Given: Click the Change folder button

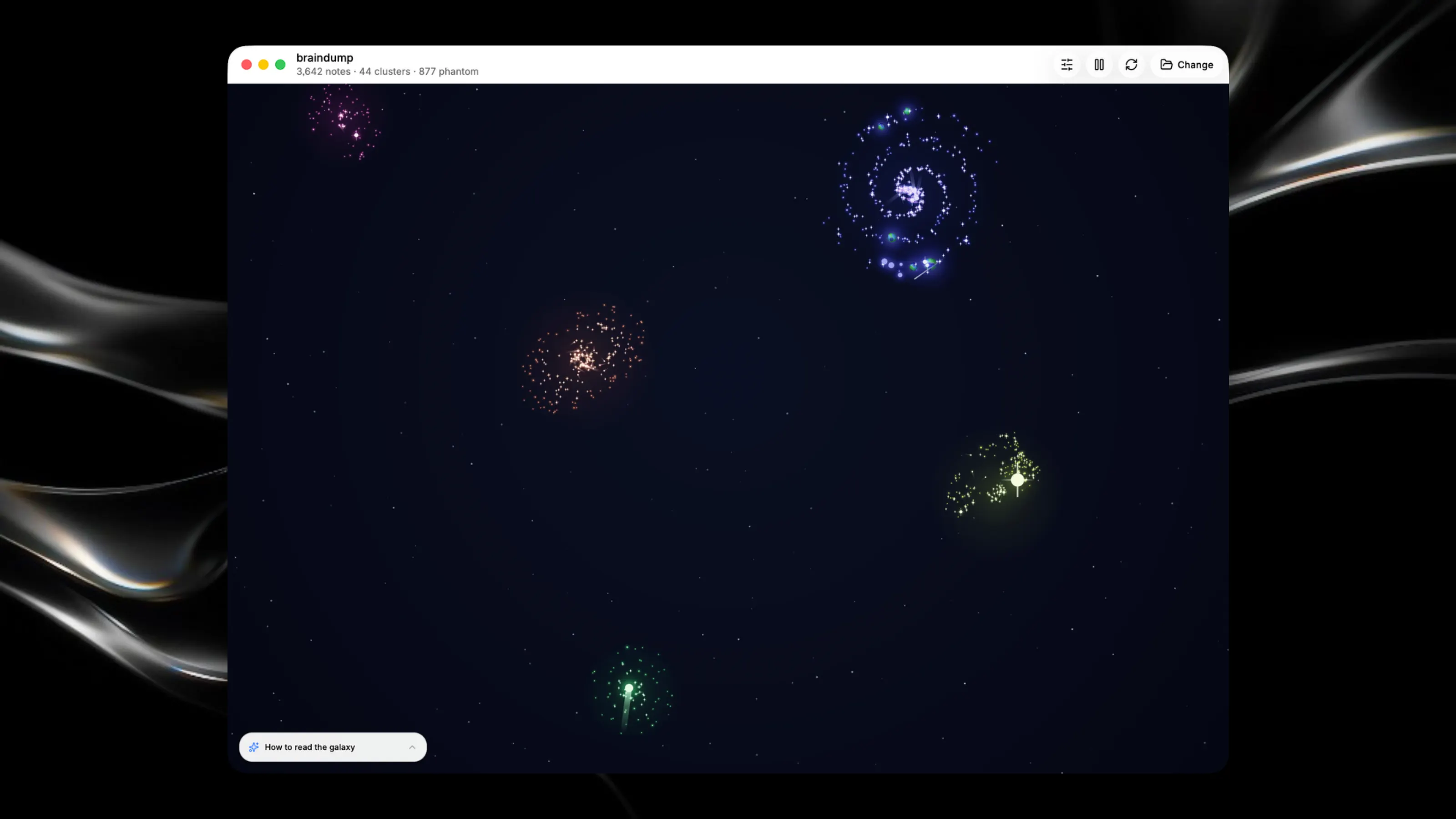Looking at the screenshot, I should 1186,65.
